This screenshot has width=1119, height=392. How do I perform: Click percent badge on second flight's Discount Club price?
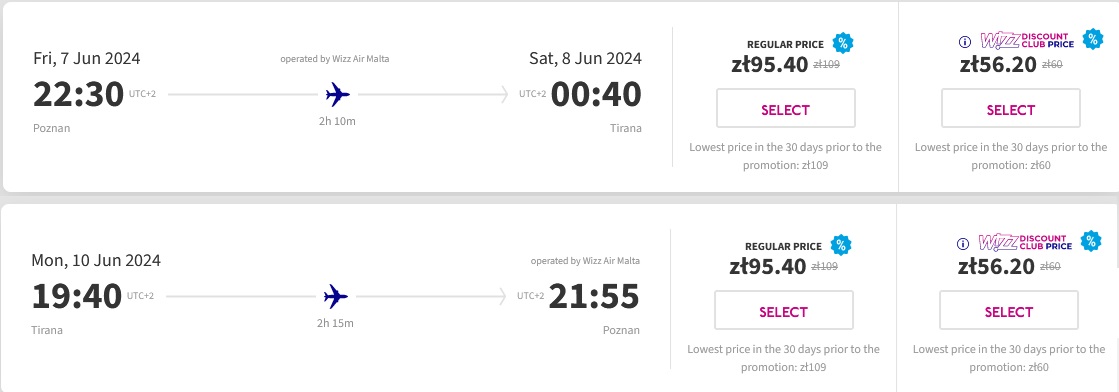pyautogui.click(x=1091, y=241)
